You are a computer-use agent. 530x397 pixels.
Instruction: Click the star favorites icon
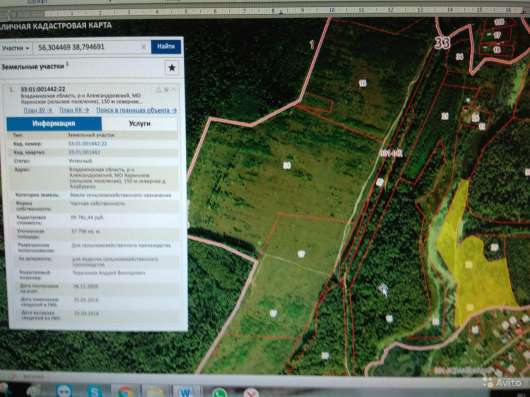[172, 68]
